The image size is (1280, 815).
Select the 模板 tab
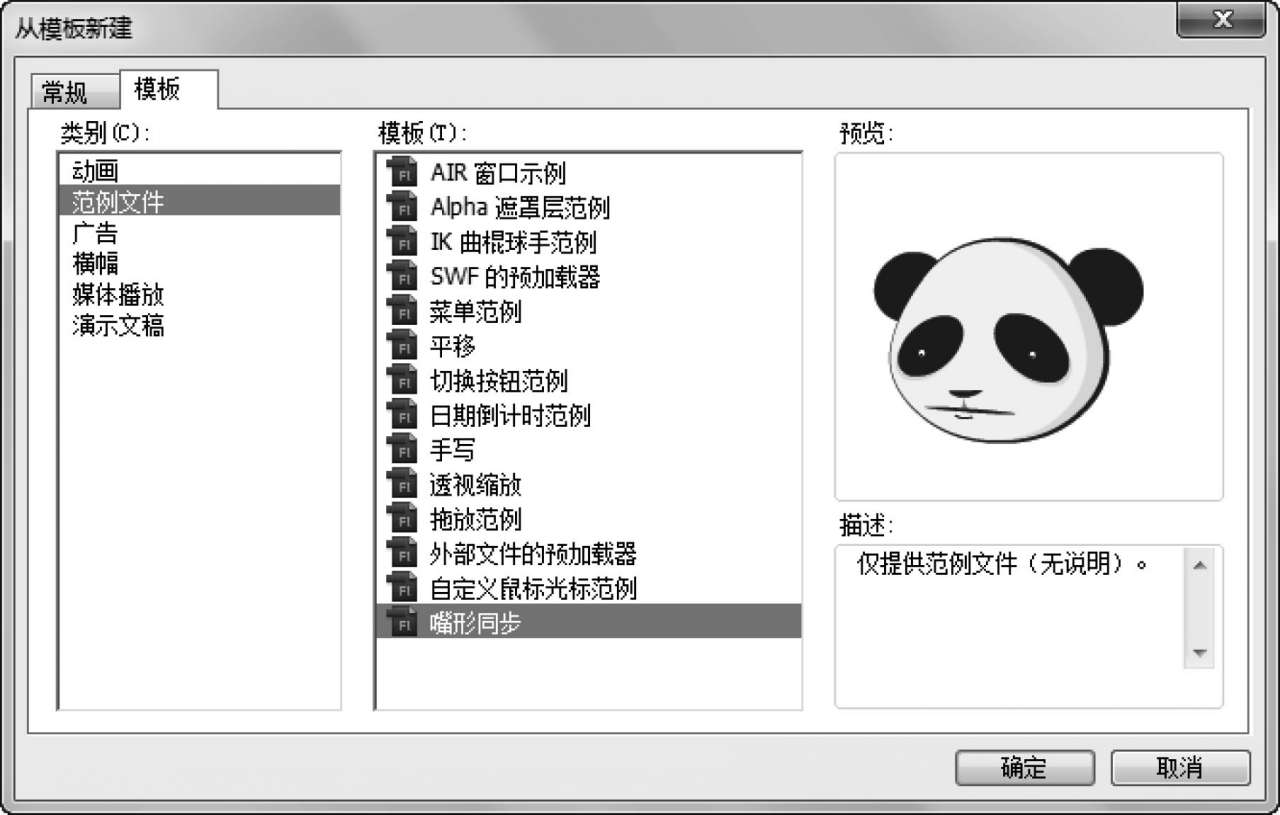point(158,89)
